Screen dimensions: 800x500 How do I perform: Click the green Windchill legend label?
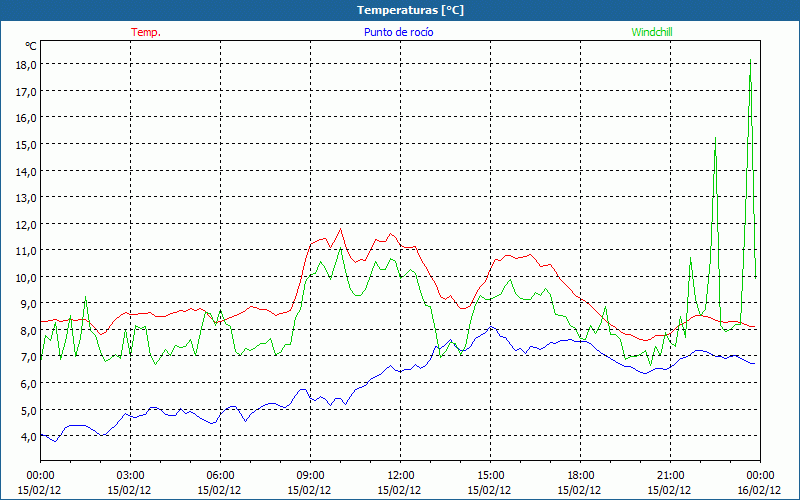[652, 32]
